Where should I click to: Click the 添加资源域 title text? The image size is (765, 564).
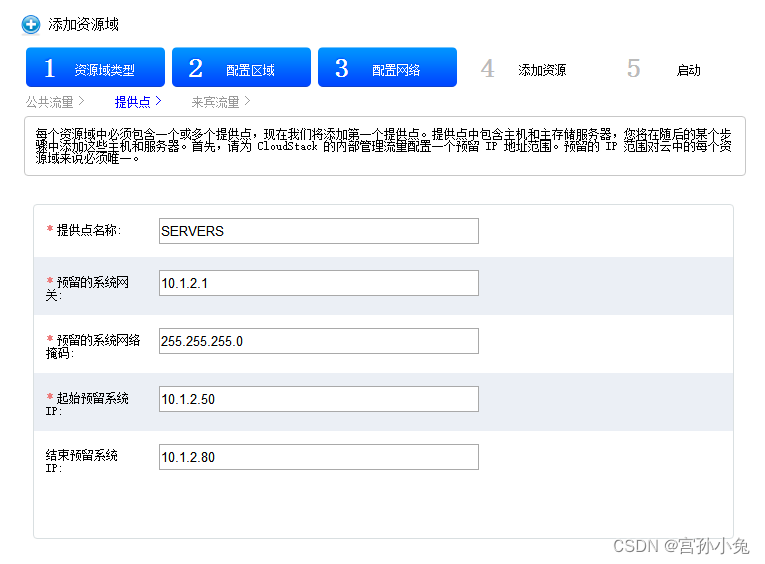(x=83, y=24)
